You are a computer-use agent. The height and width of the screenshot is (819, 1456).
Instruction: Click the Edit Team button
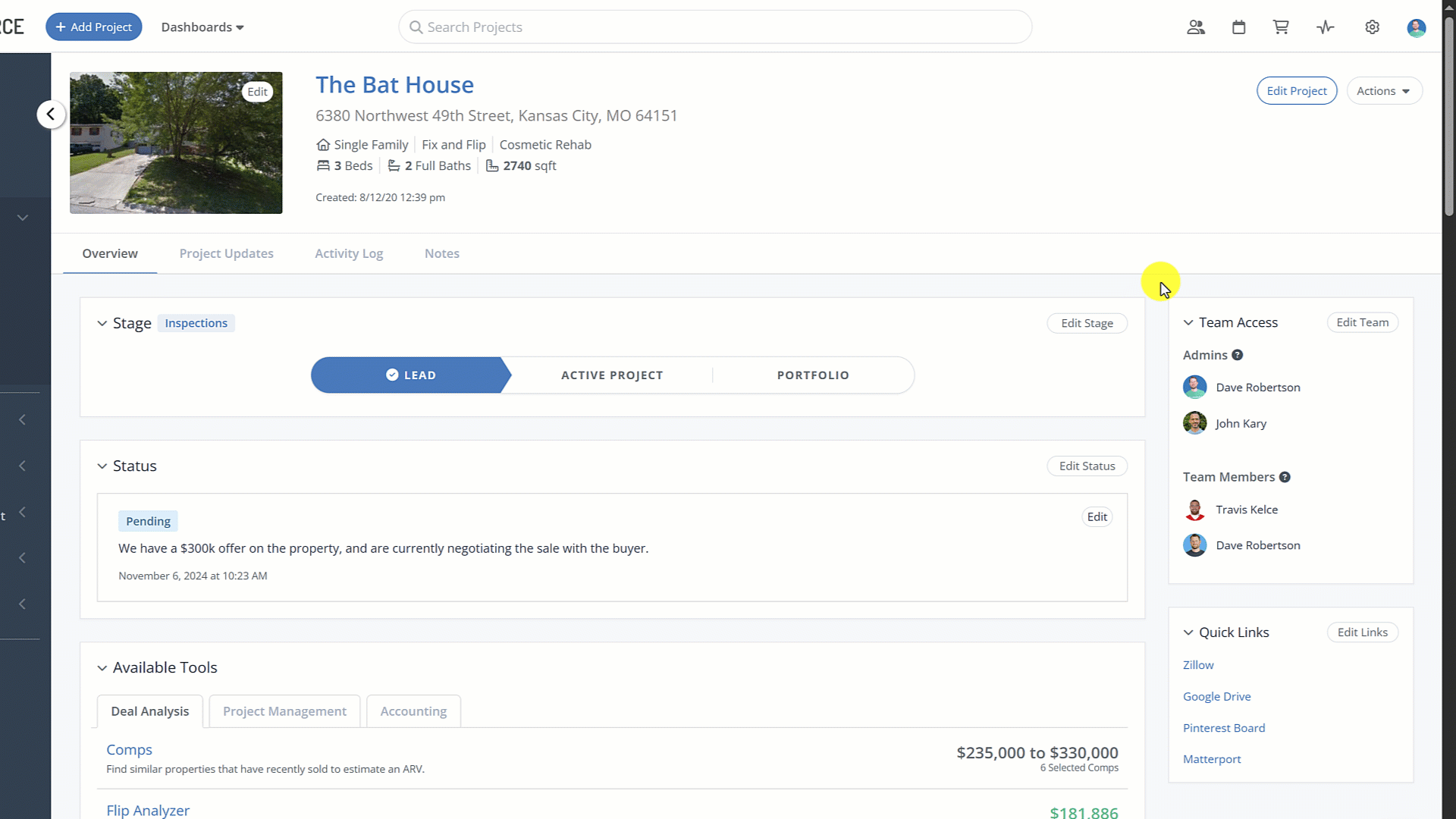coord(1363,322)
